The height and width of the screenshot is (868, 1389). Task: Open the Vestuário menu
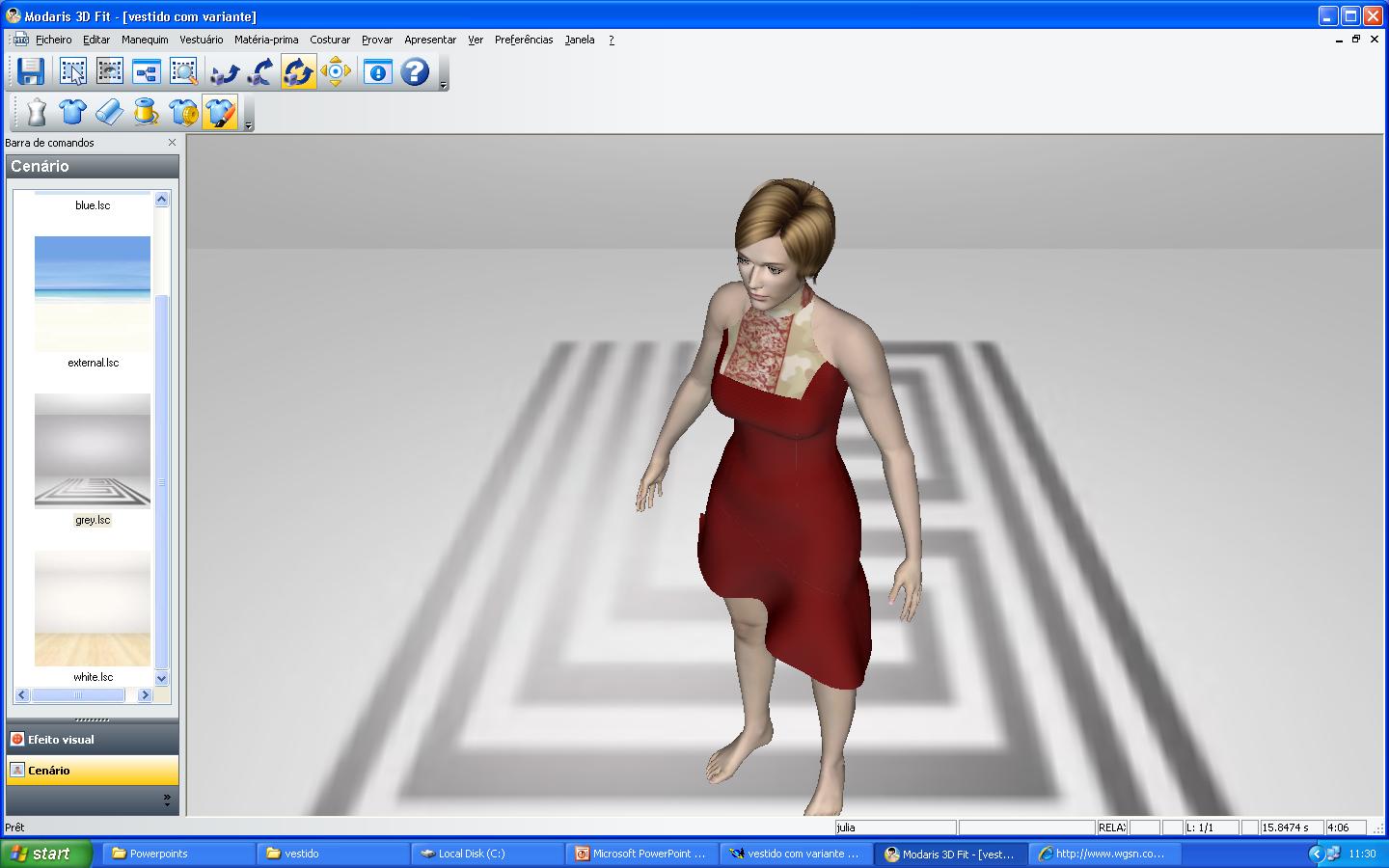point(201,40)
